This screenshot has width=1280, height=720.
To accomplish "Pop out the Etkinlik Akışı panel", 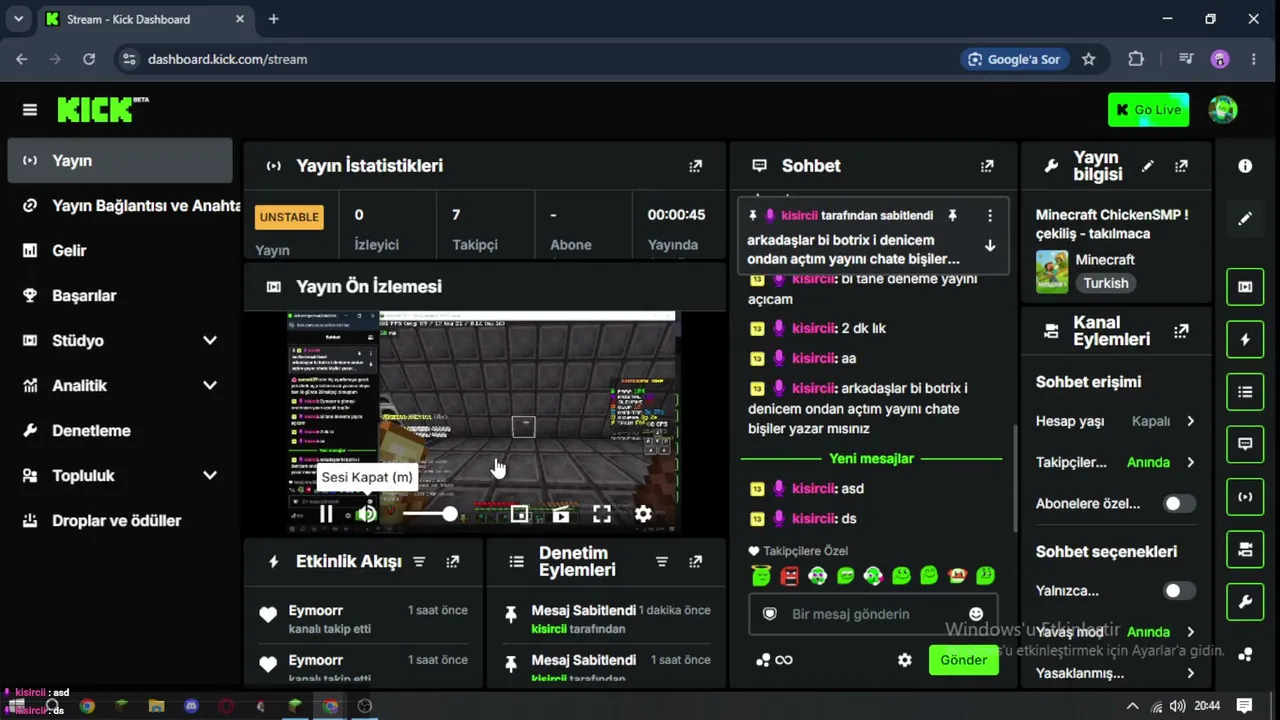I will click(453, 562).
